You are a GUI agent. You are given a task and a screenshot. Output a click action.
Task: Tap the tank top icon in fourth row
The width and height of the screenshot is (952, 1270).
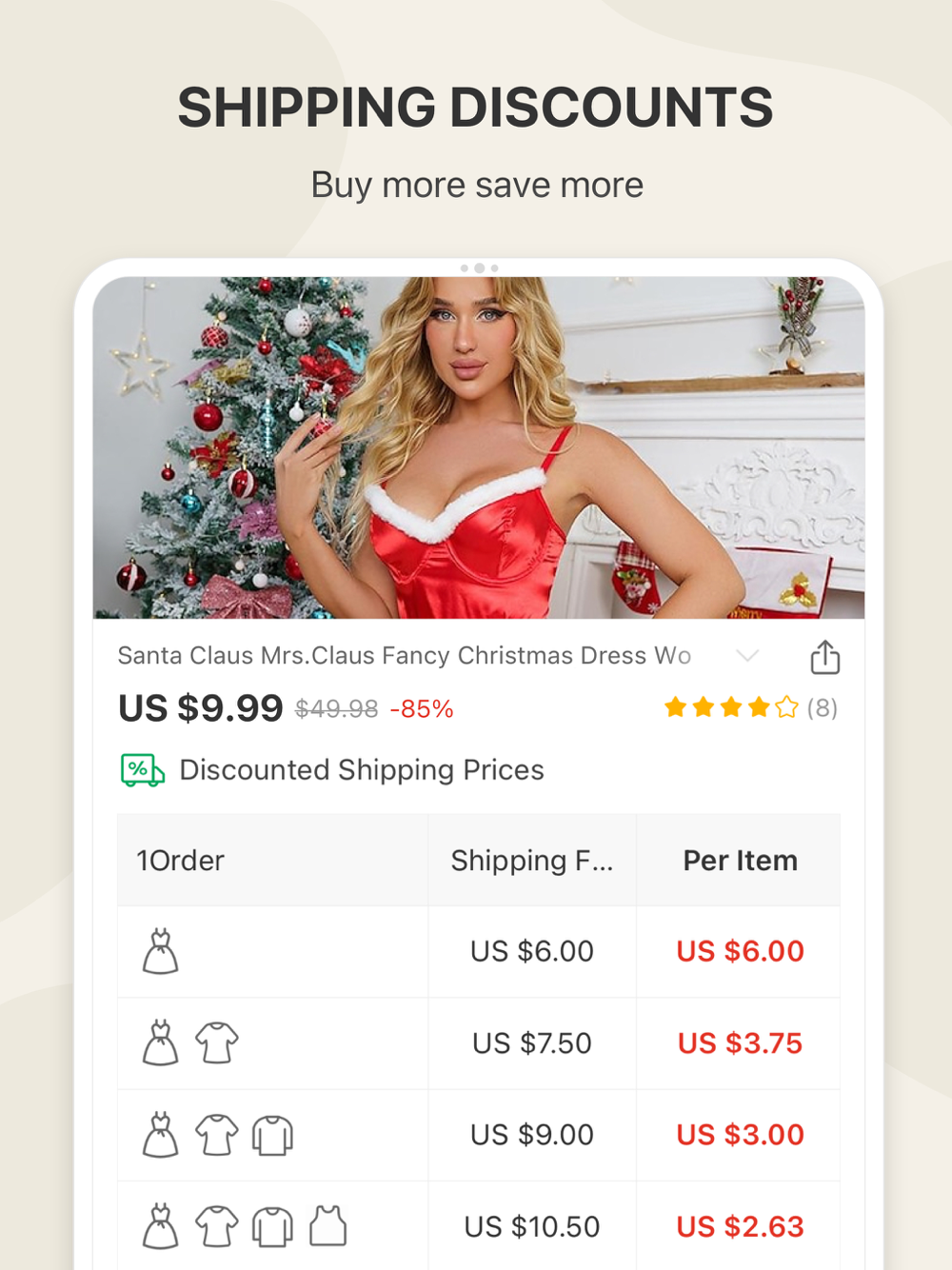click(327, 1226)
